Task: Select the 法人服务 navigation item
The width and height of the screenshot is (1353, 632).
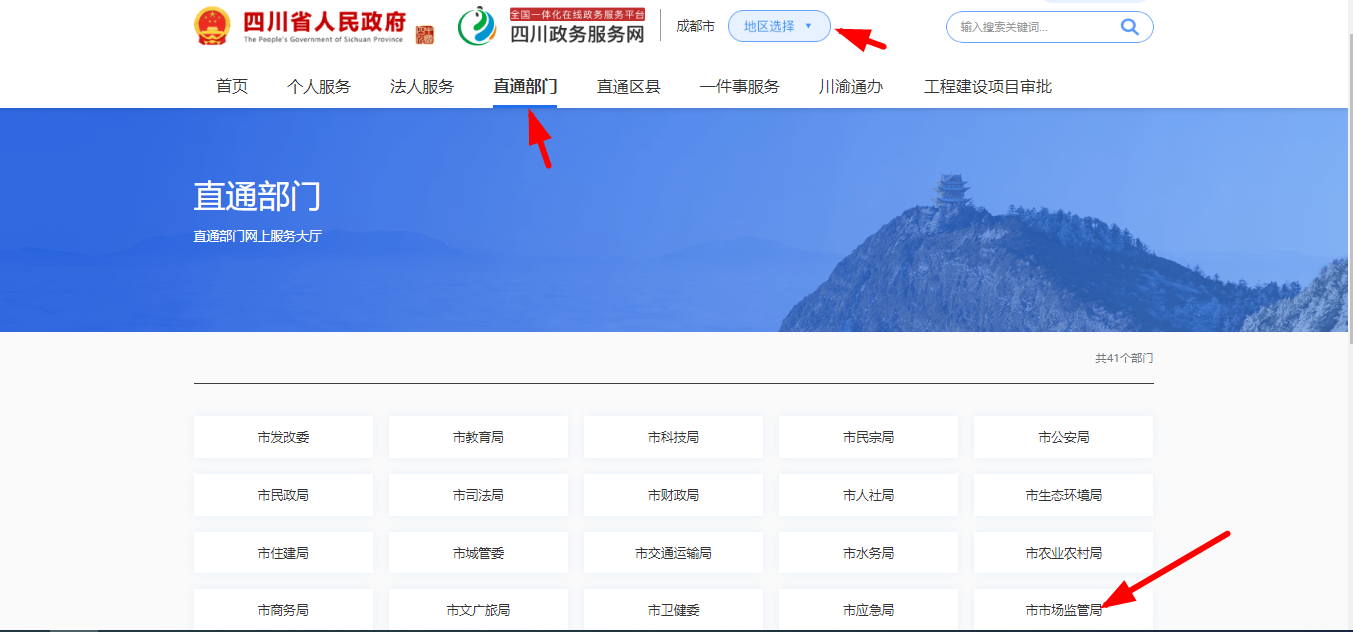Action: click(x=422, y=87)
